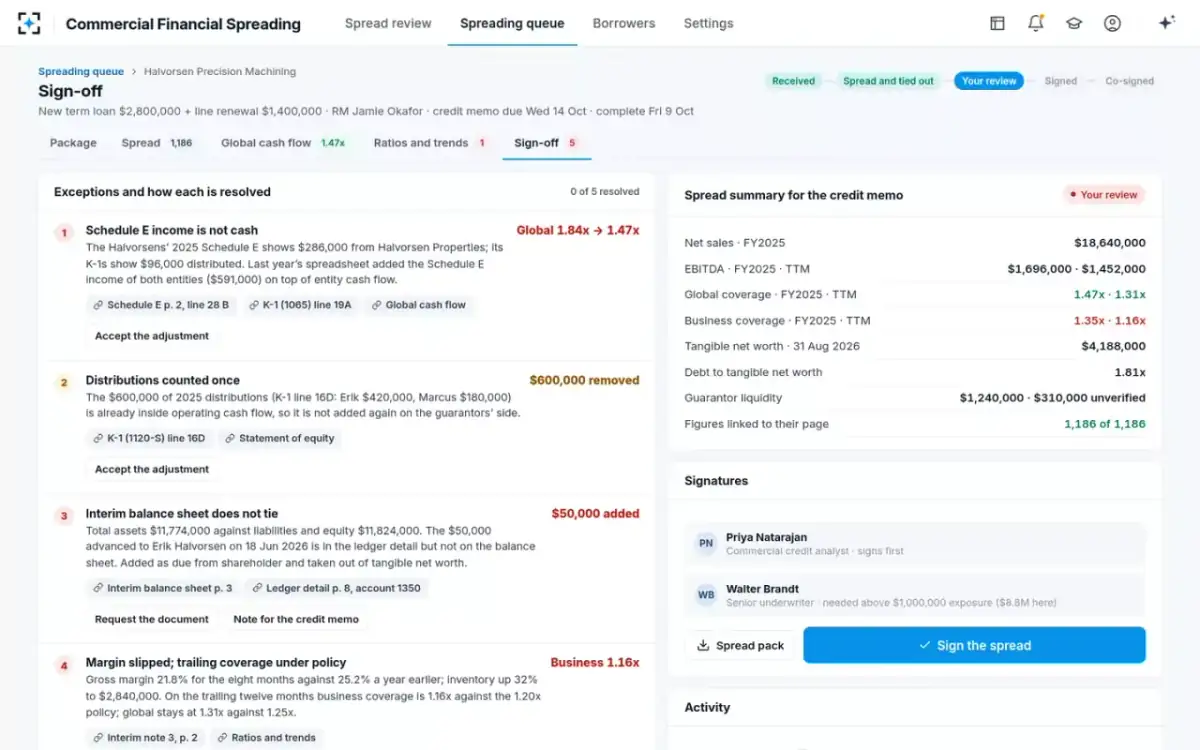Click the "$600,000 removed" amount
This screenshot has height=750, width=1200.
tap(584, 380)
